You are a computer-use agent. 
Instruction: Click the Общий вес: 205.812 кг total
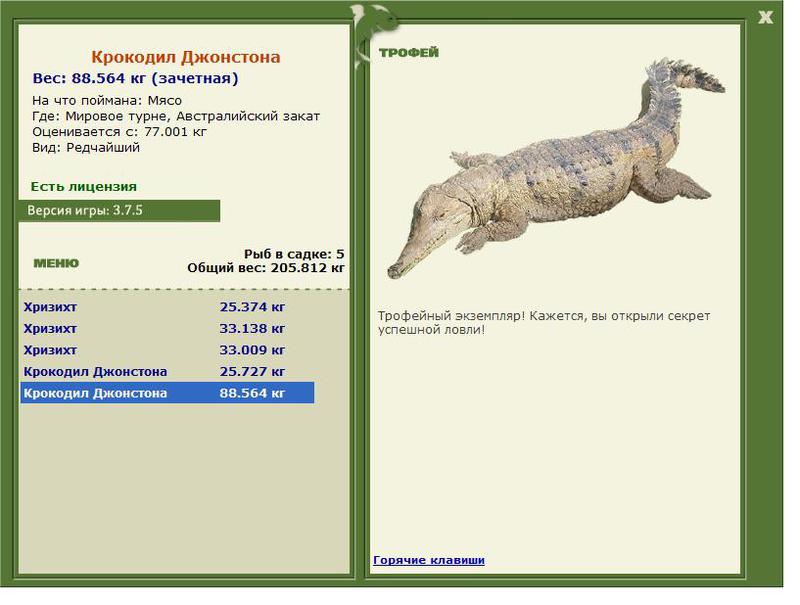(266, 268)
